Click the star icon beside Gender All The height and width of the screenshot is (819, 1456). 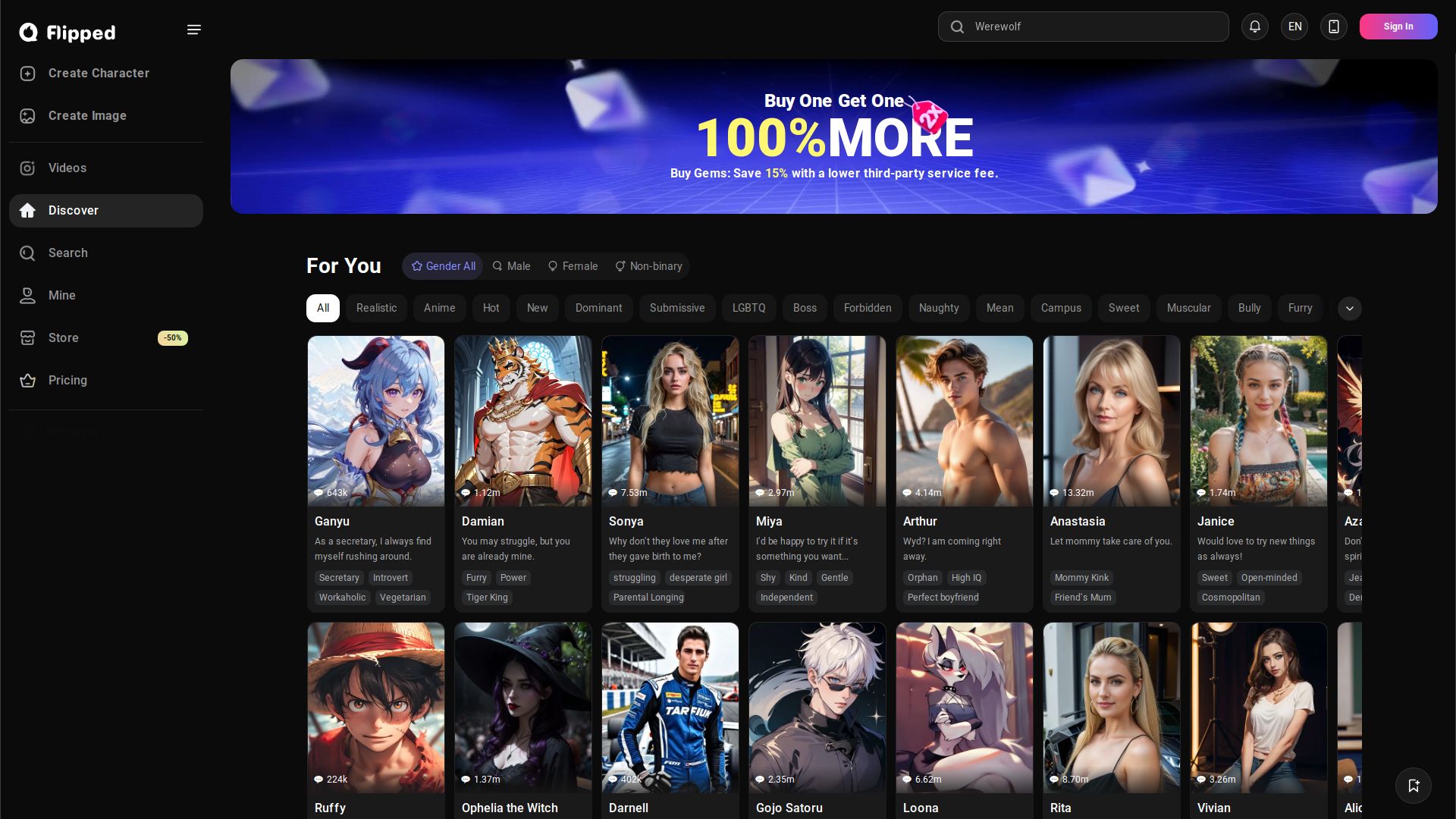(x=417, y=266)
